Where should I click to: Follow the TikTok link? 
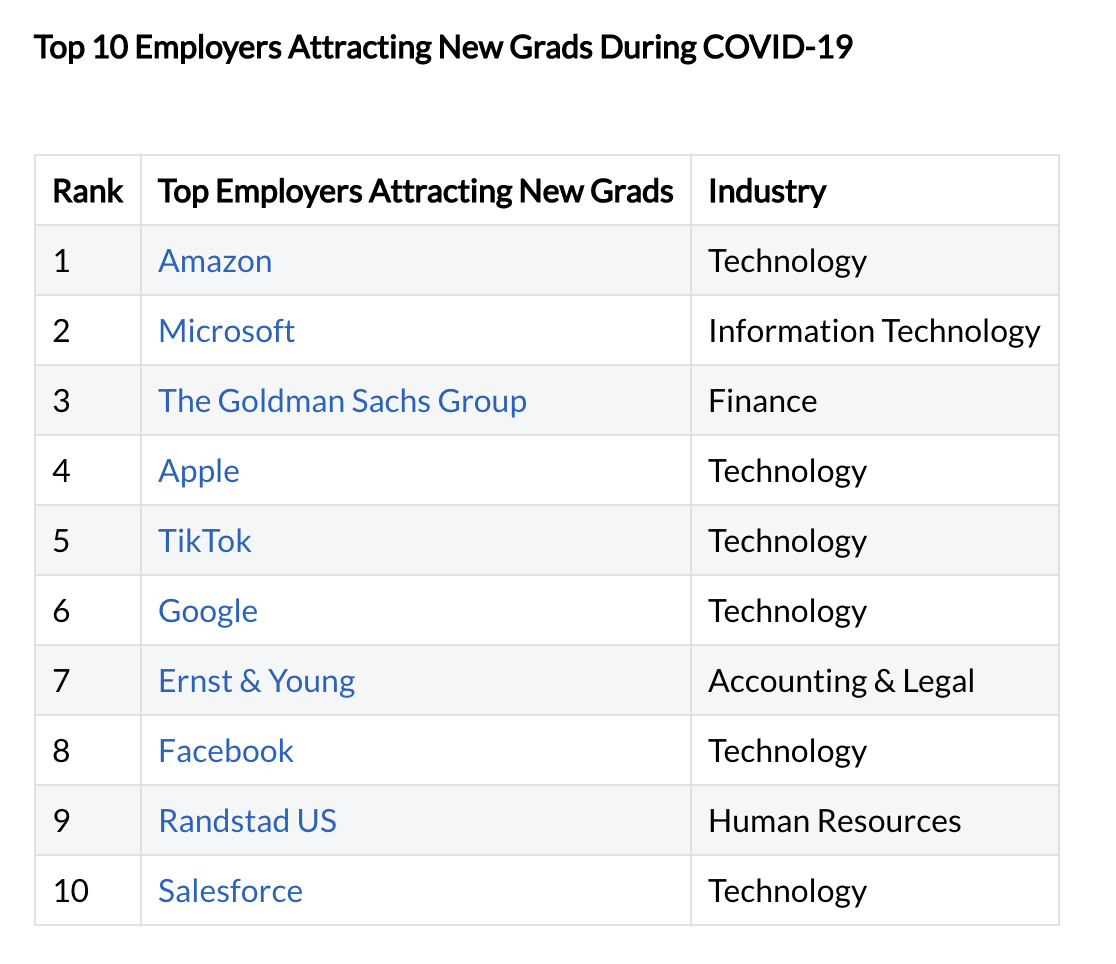(205, 541)
